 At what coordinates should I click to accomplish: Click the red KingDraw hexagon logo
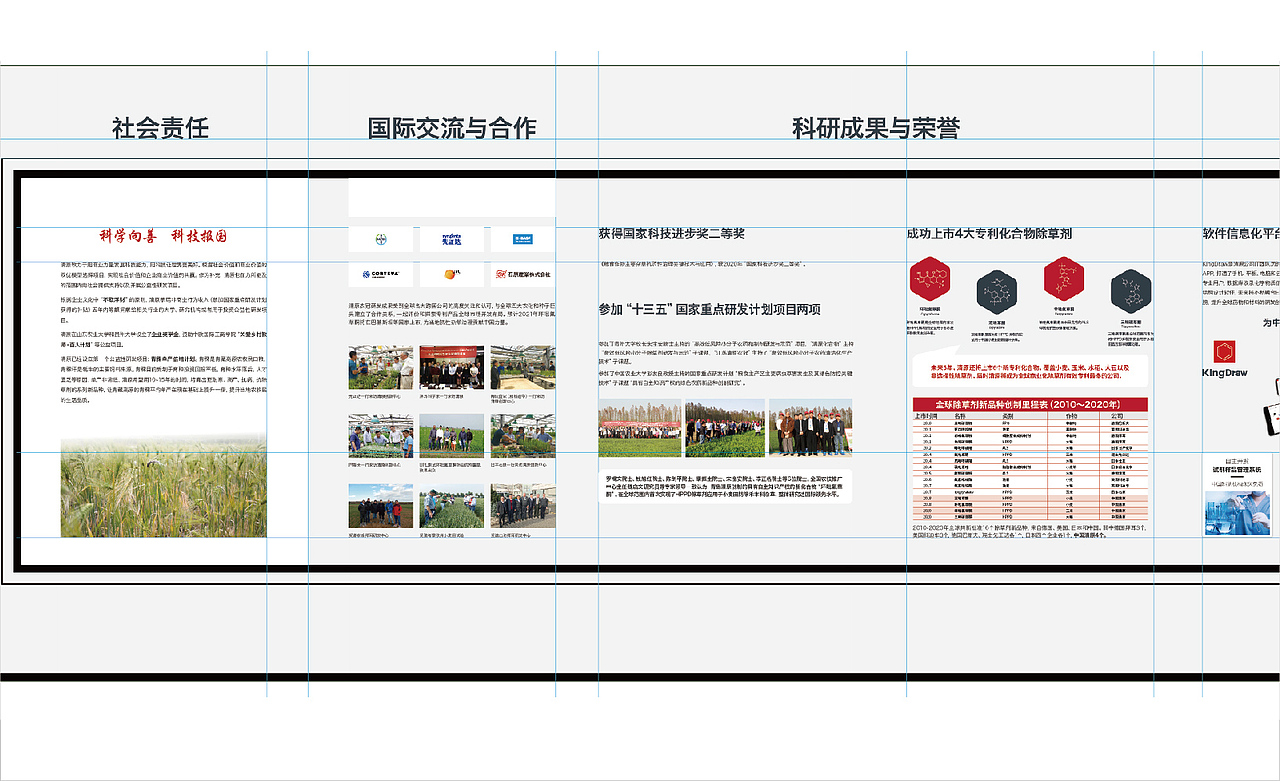(1225, 353)
